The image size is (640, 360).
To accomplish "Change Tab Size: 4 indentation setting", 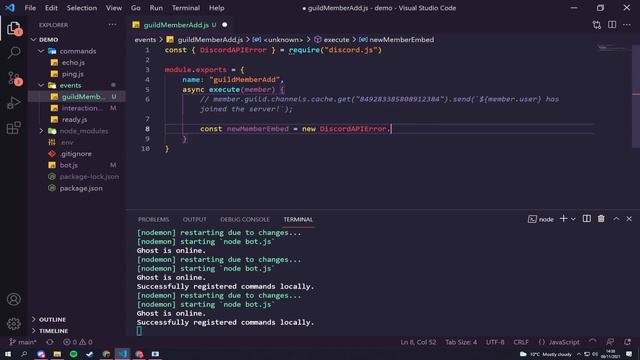I will pyautogui.click(x=461, y=342).
